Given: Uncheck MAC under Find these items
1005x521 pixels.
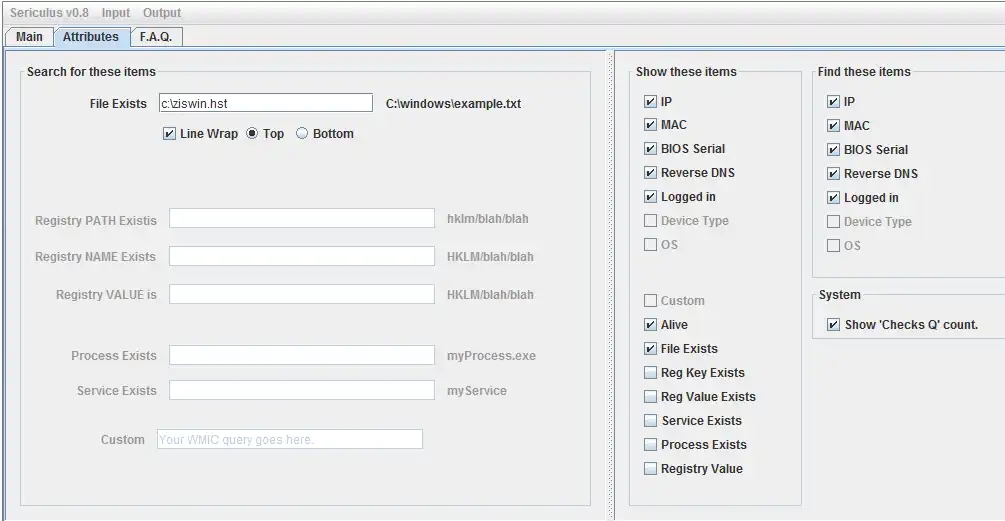Looking at the screenshot, I should 833,126.
